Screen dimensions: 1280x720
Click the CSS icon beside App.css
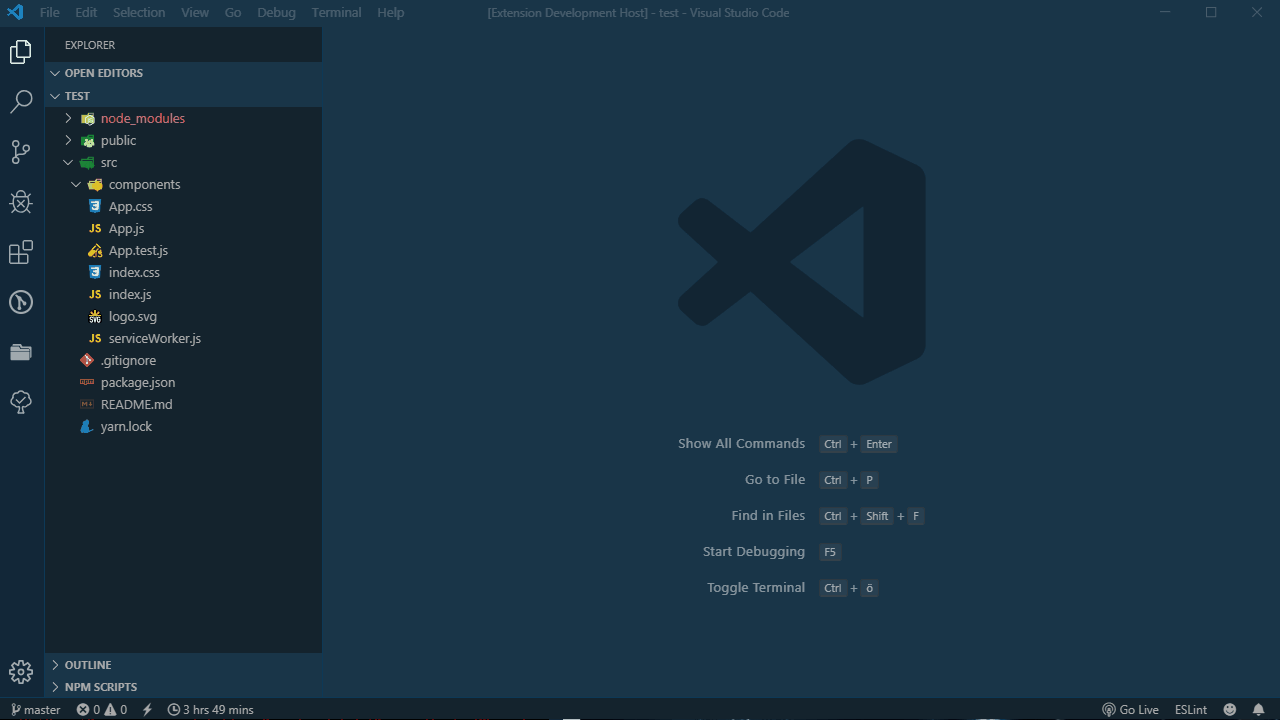point(95,206)
